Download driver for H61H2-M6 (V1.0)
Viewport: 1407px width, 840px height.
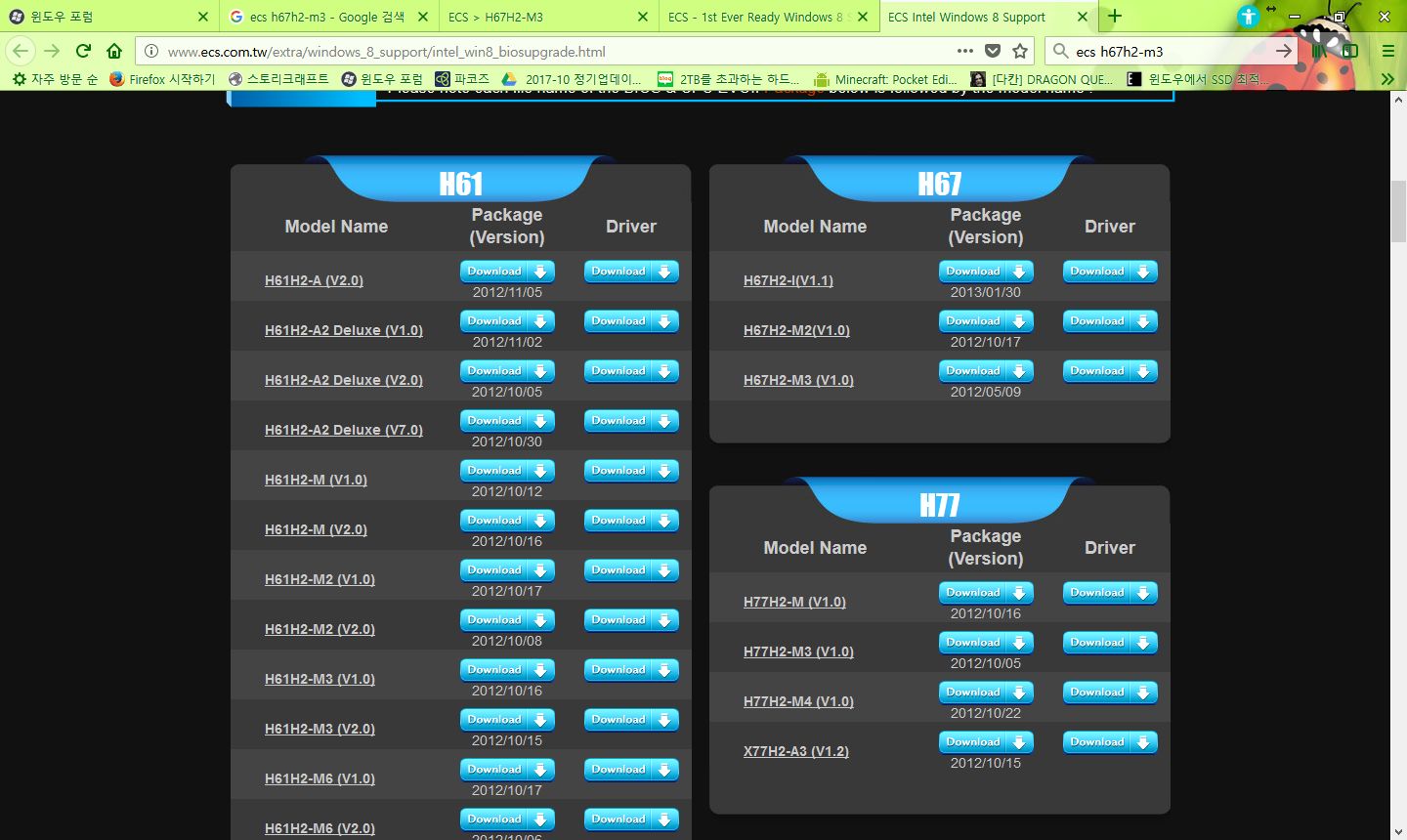(631, 770)
